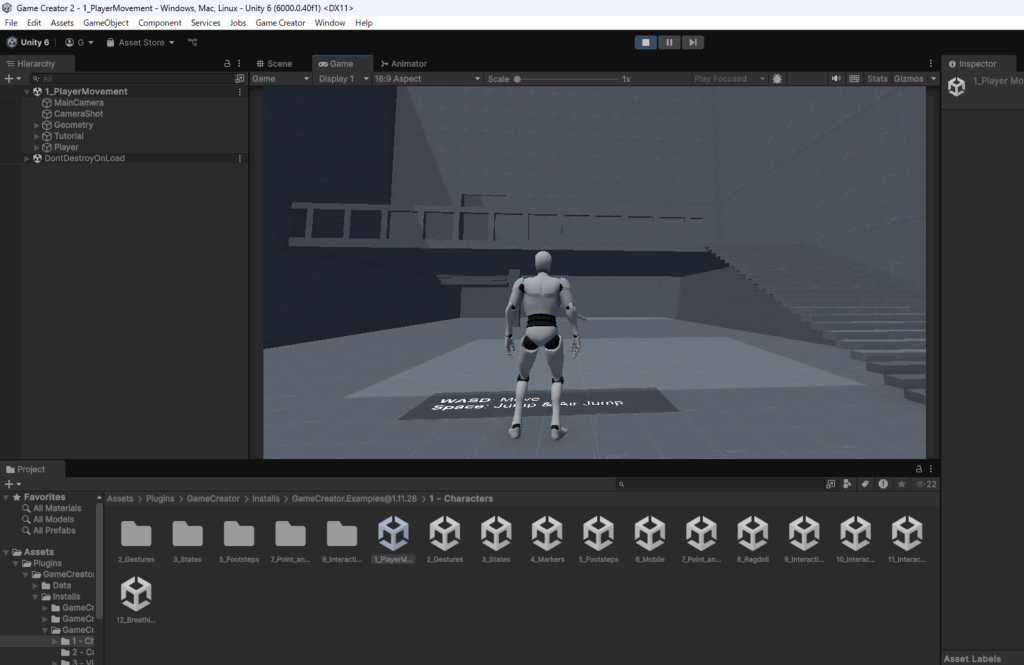
Task: Pause the running game
Action: (669, 42)
